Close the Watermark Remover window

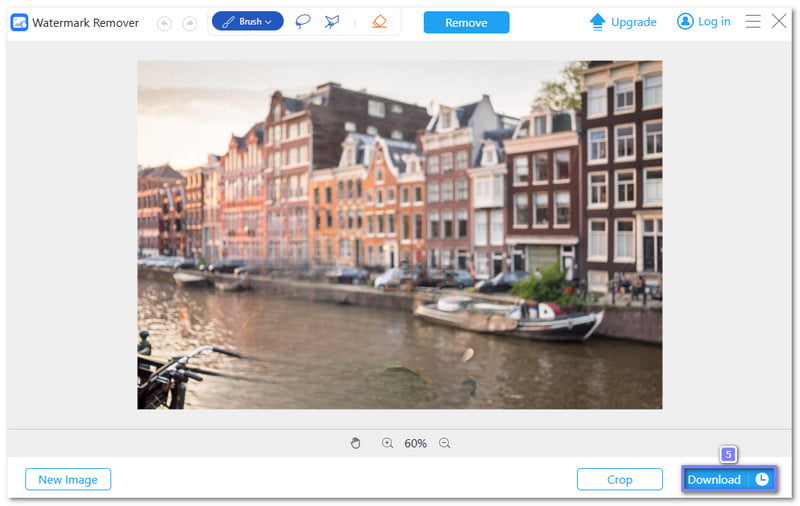pyautogui.click(x=779, y=21)
